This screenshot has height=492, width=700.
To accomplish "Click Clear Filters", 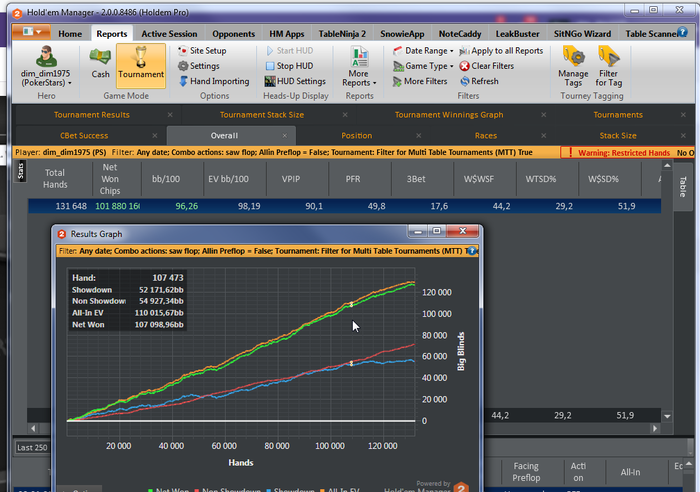I will [x=487, y=66].
